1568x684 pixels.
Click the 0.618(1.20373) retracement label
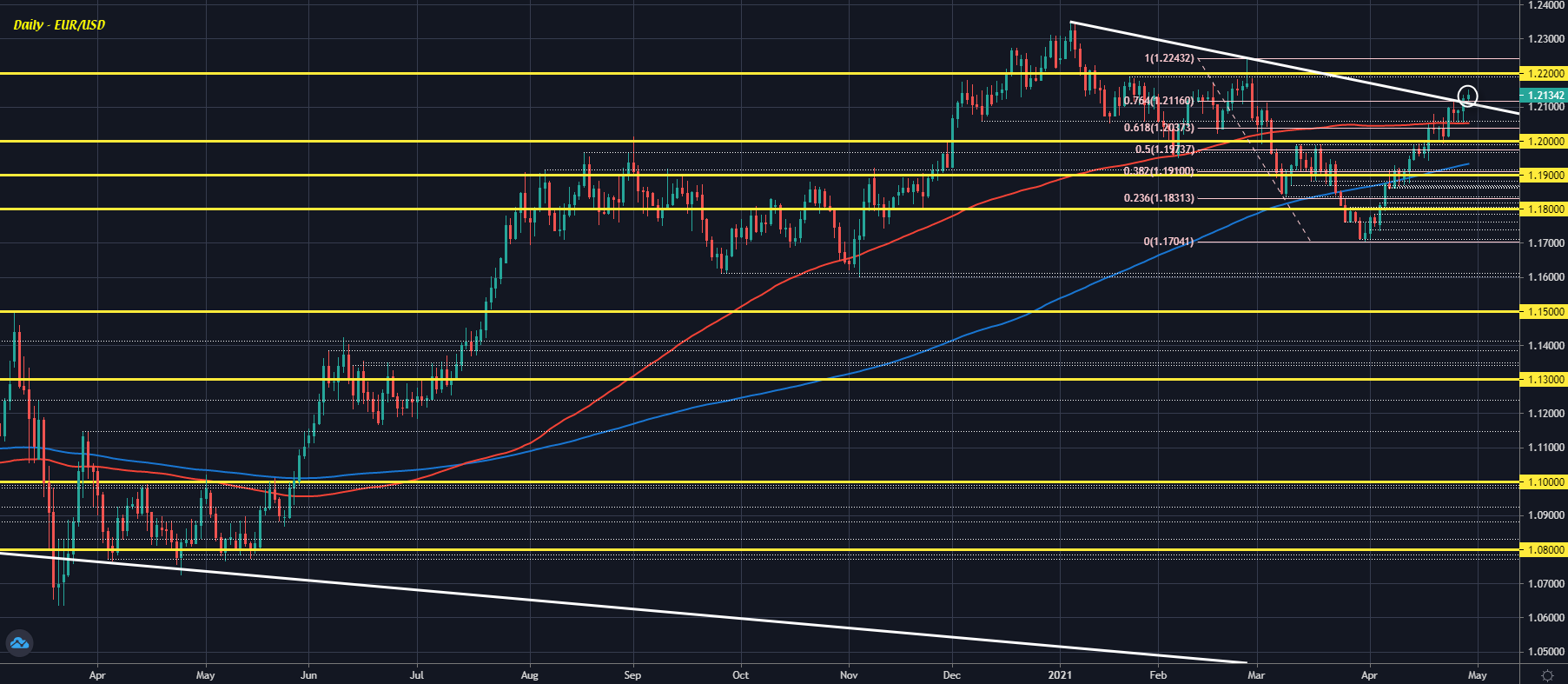pyautogui.click(x=1158, y=128)
